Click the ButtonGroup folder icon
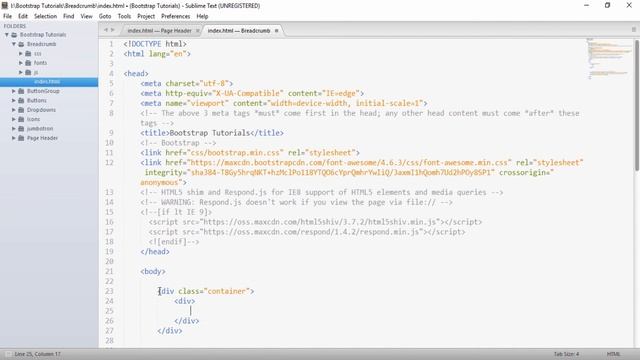The image size is (640, 360). 21,91
